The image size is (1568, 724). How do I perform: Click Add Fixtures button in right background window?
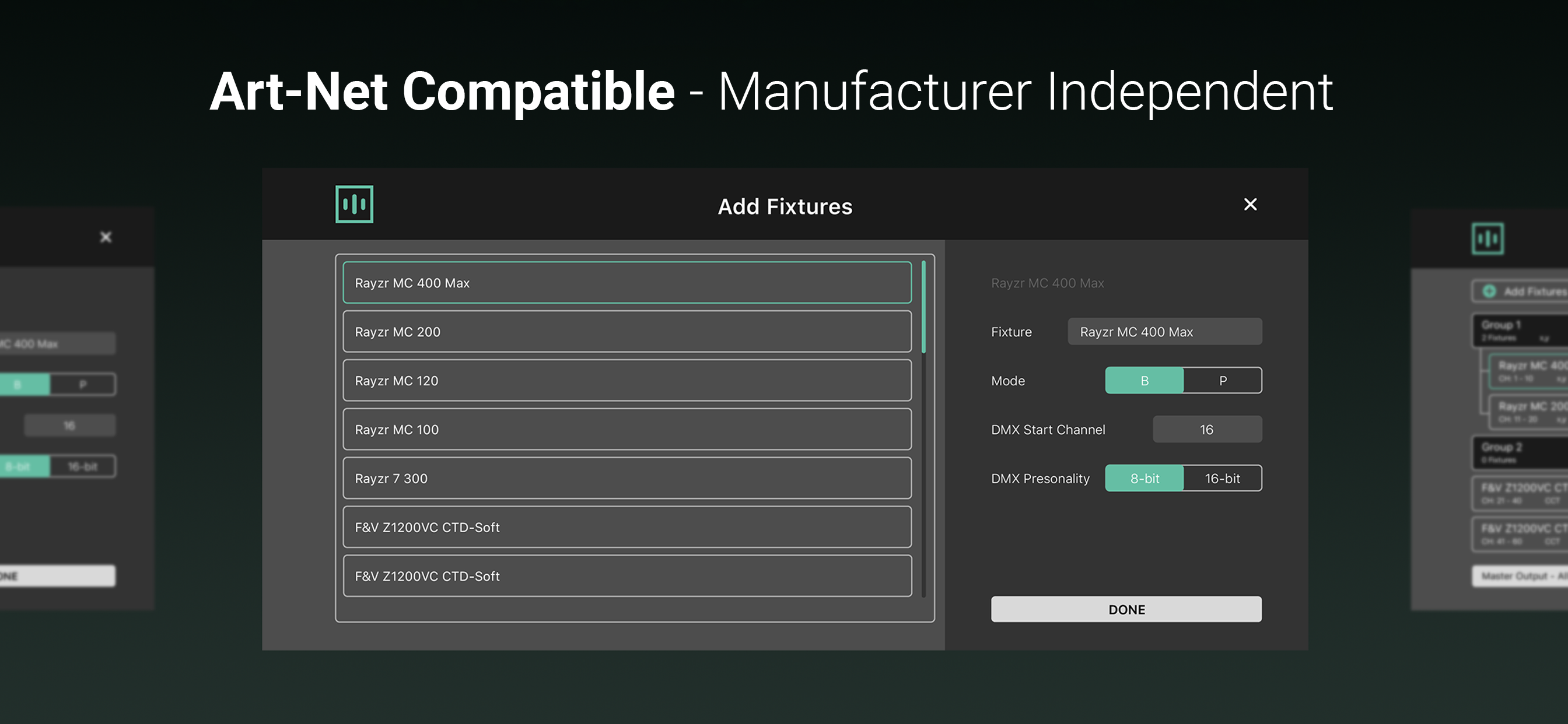(x=1520, y=291)
